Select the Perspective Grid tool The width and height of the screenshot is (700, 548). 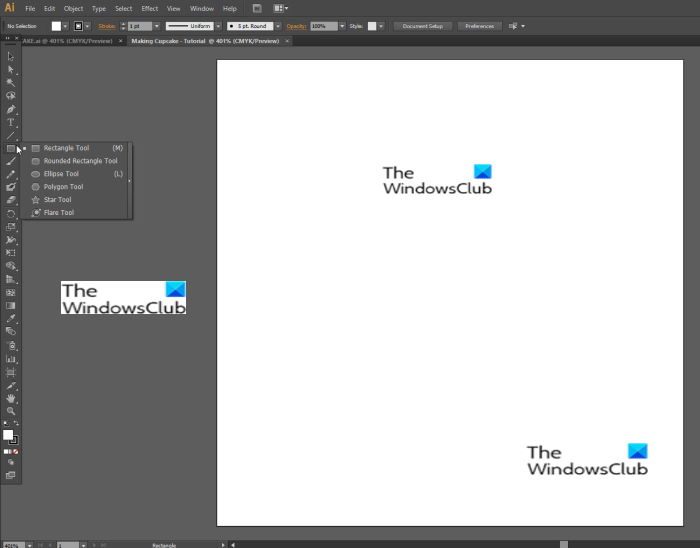click(x=11, y=279)
